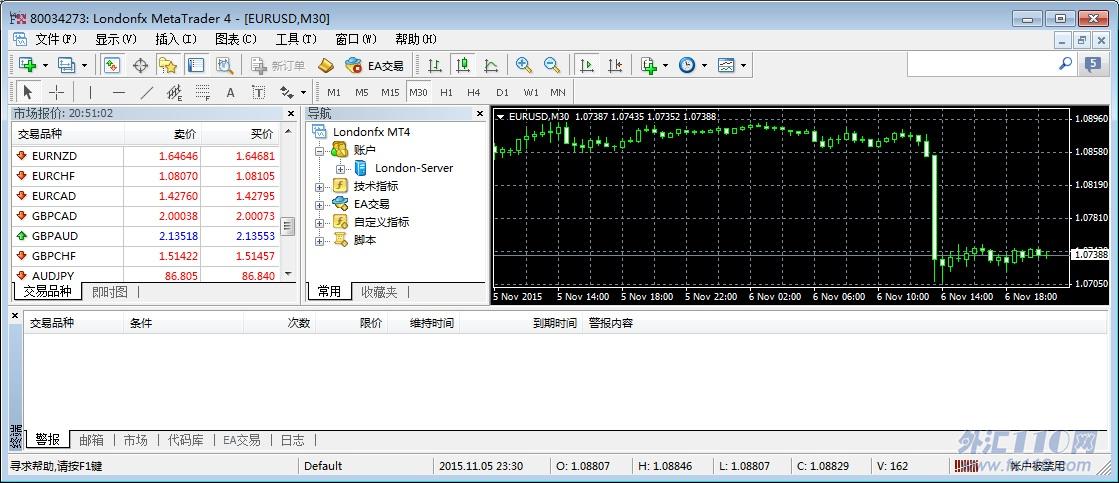Toggle chart shift icon
This screenshot has height=483, width=1119.
tap(614, 66)
